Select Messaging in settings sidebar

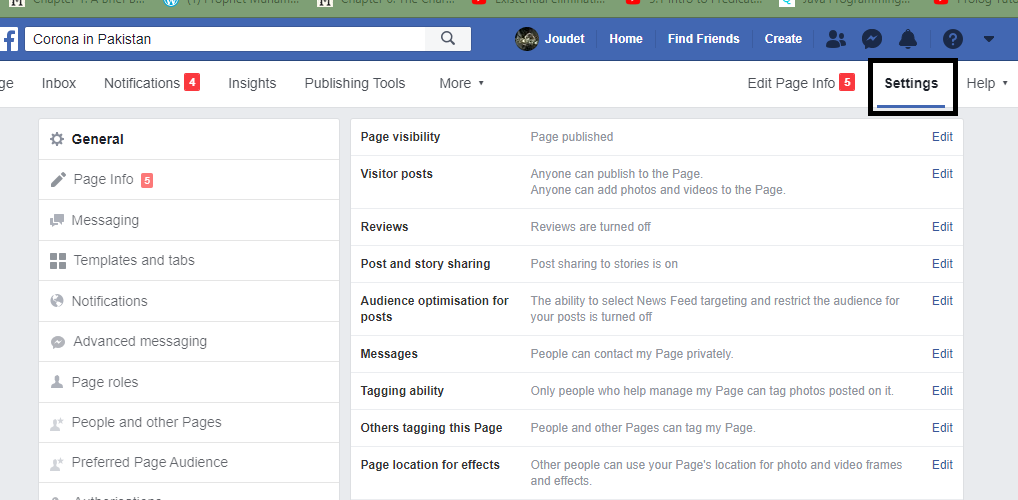click(189, 220)
